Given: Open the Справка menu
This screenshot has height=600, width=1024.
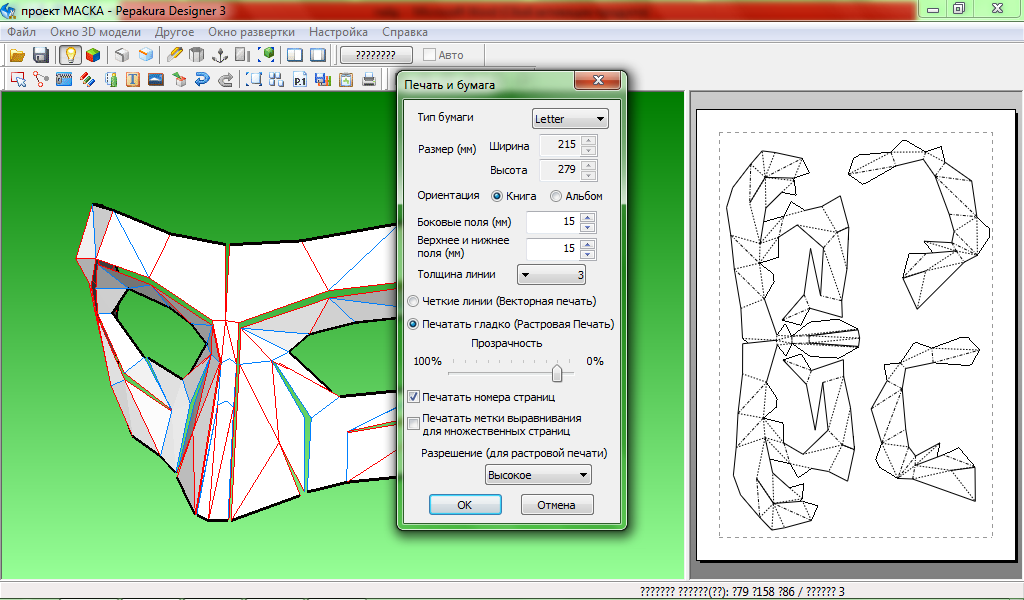Looking at the screenshot, I should tap(405, 31).
